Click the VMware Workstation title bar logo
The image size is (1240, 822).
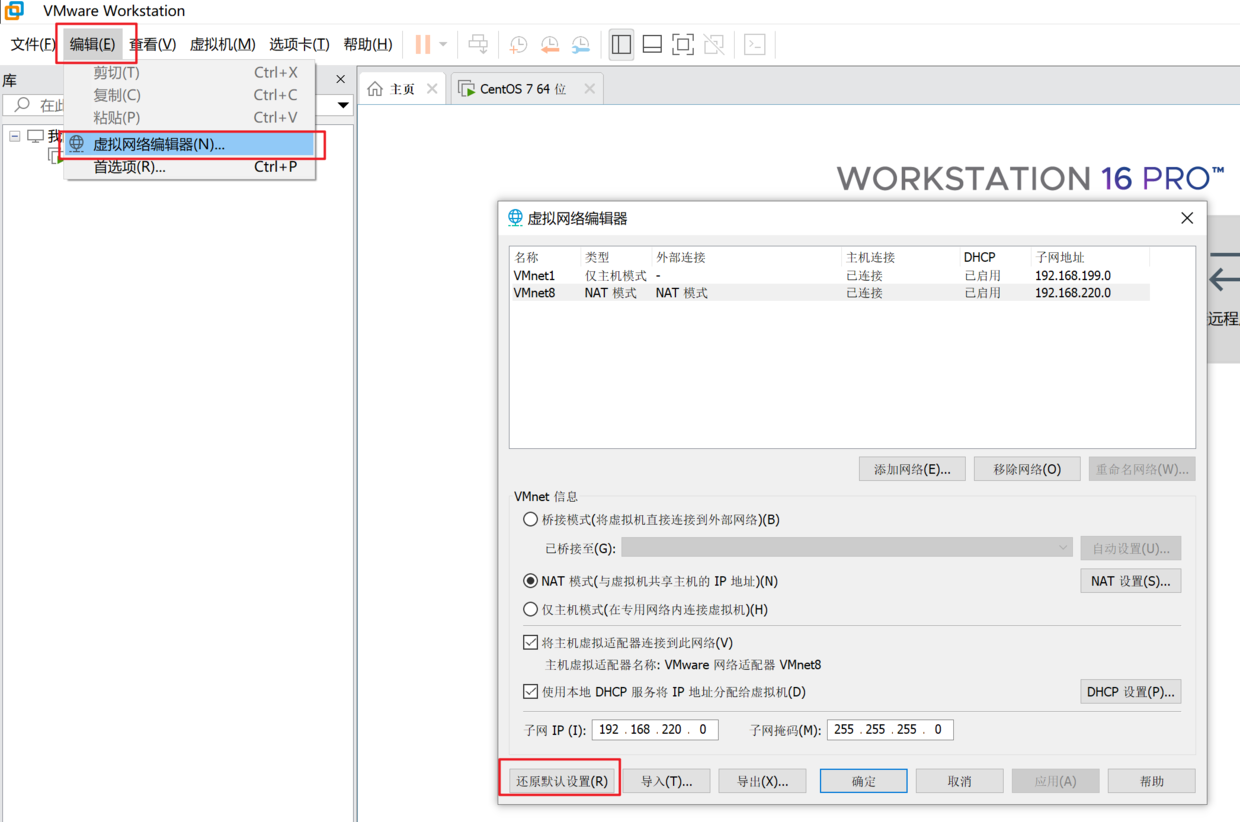pyautogui.click(x=14, y=11)
